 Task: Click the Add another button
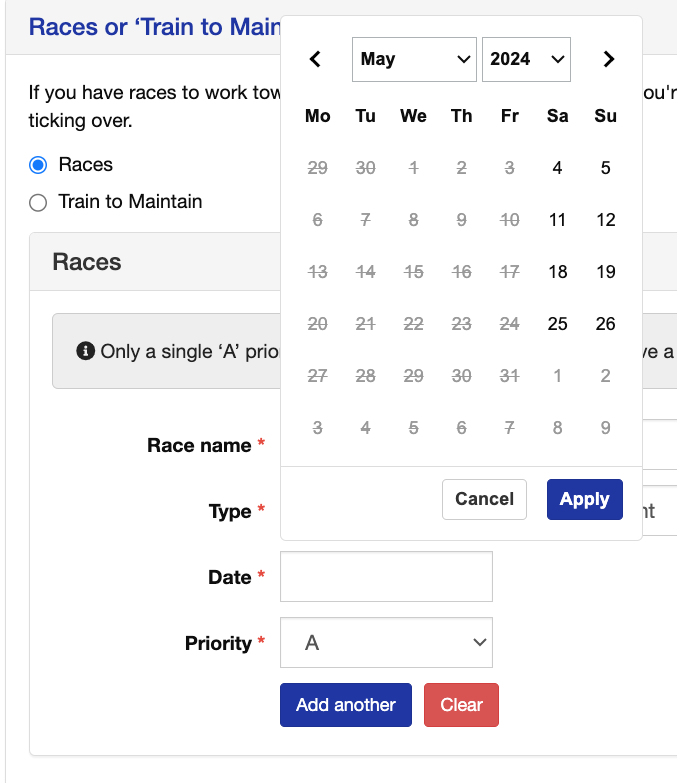coord(345,705)
